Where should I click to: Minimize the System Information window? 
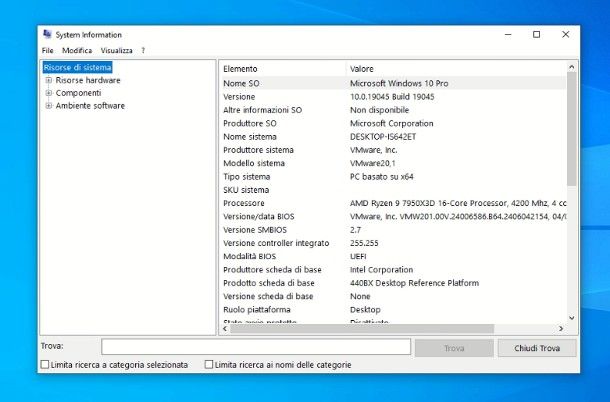[508, 35]
